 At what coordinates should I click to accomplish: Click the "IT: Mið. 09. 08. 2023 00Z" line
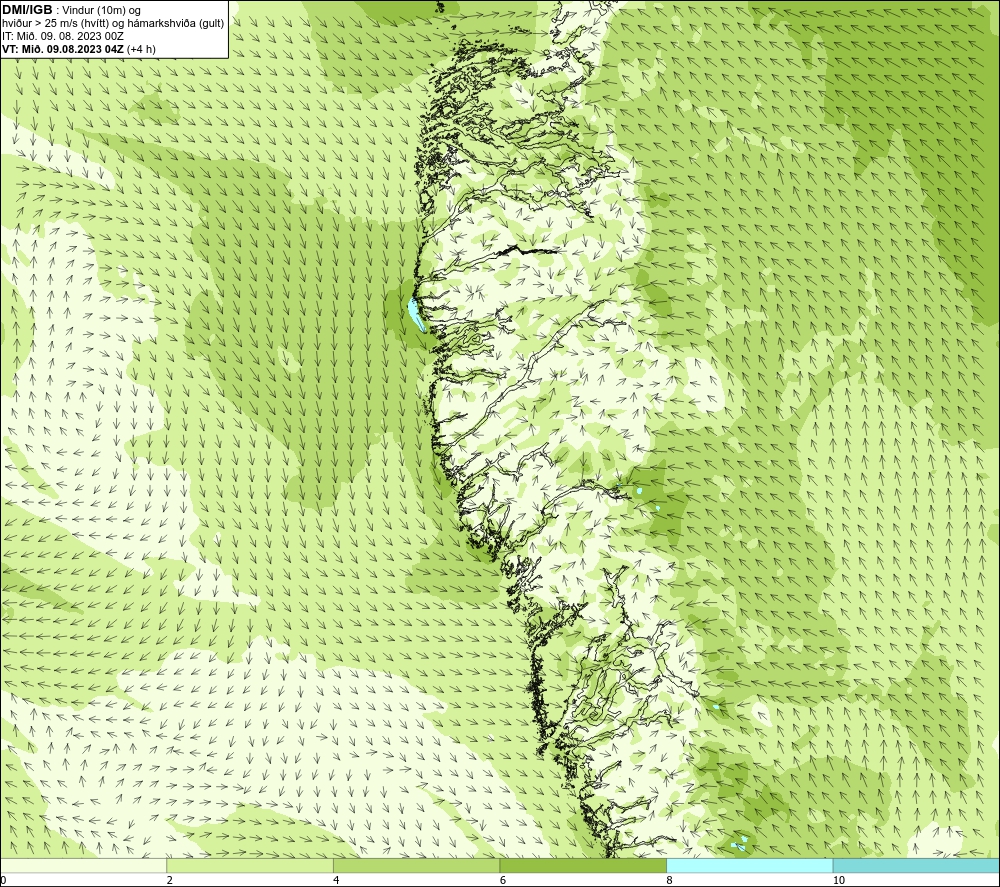point(63,36)
